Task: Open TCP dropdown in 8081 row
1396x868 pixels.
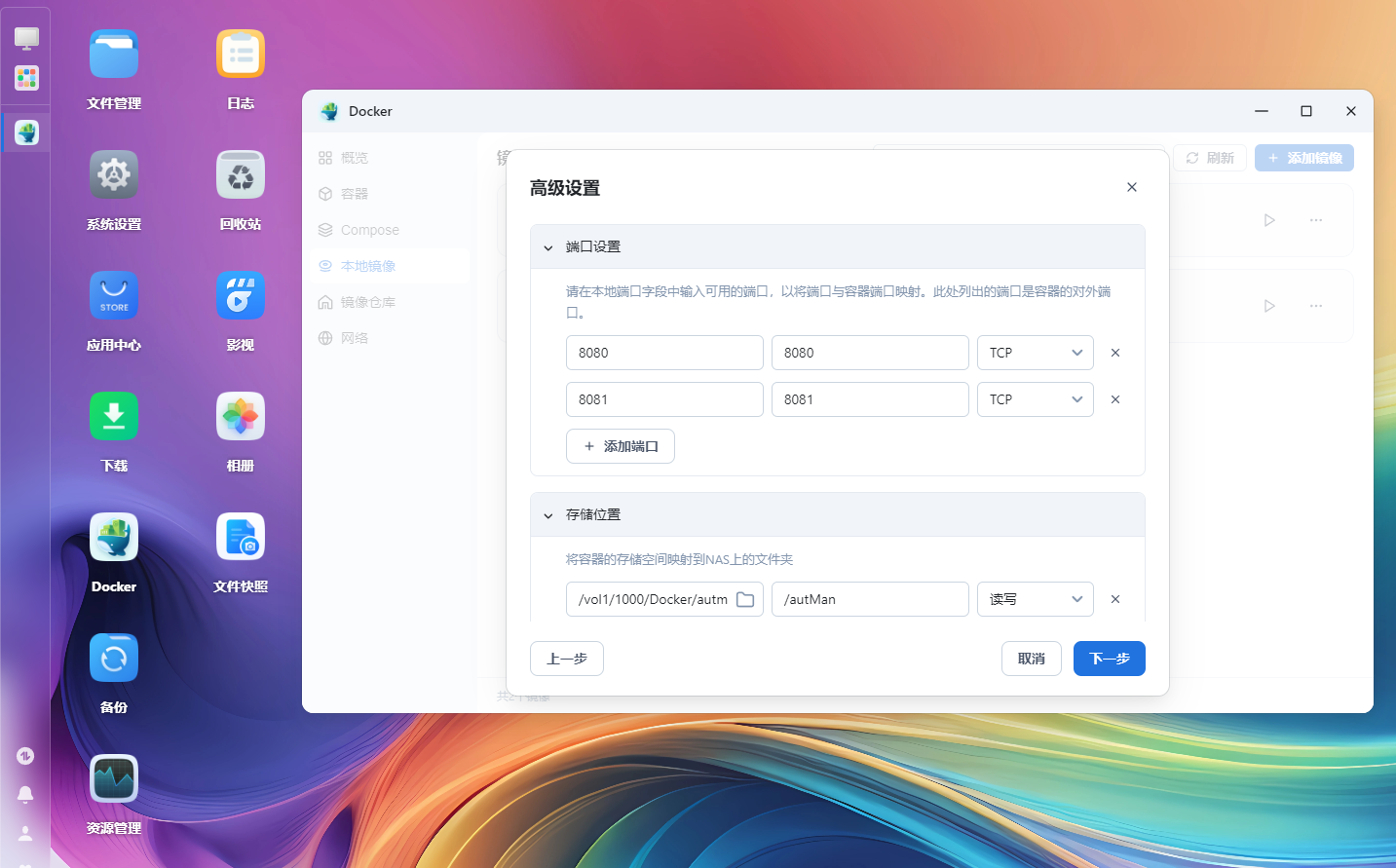Action: (1035, 399)
